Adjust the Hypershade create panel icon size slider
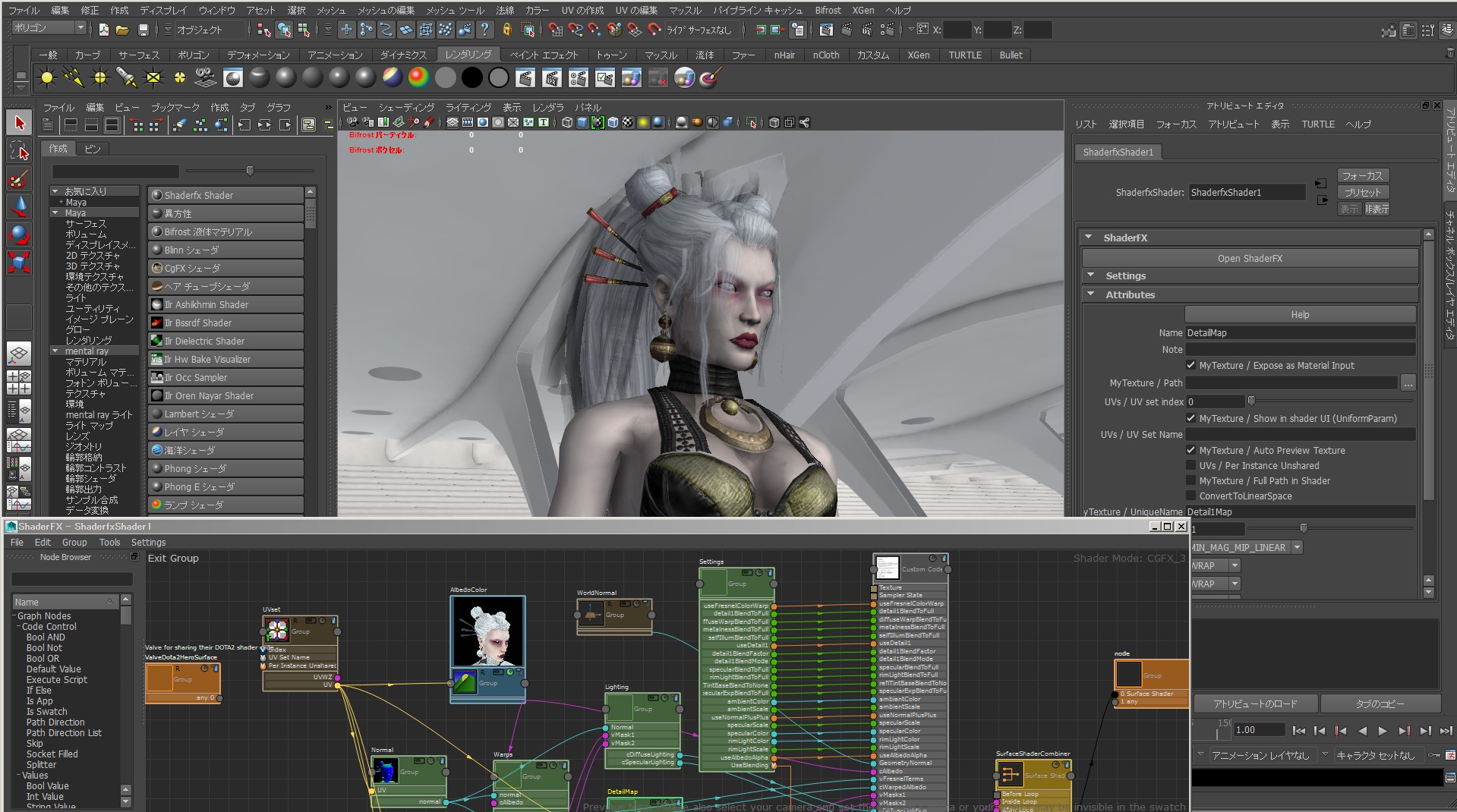The height and width of the screenshot is (812, 1457). (x=250, y=172)
